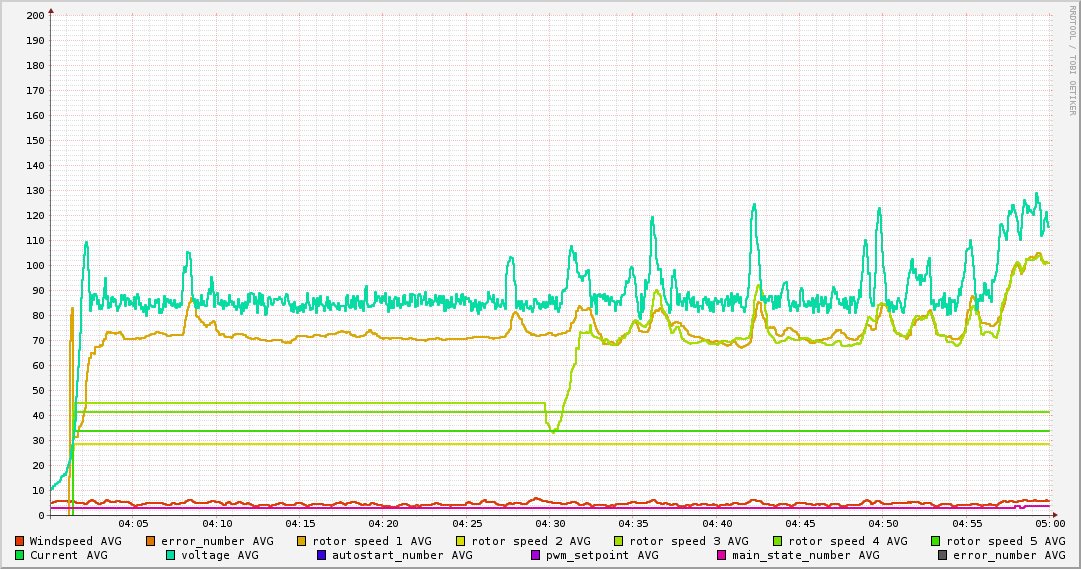
Task: Click the 05:00 time axis label
Action: (1050, 524)
